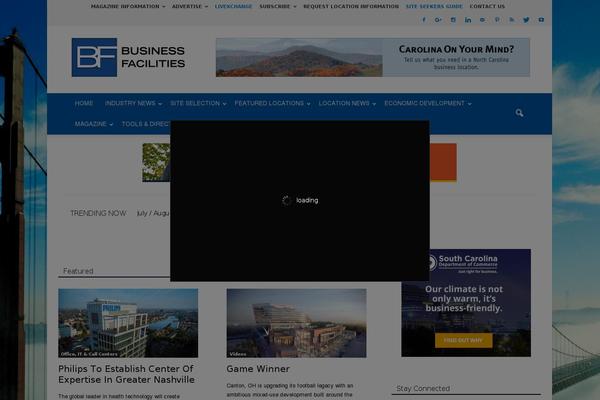600x400 pixels.
Task: Click the BF Business Facilities logo
Action: tap(129, 57)
